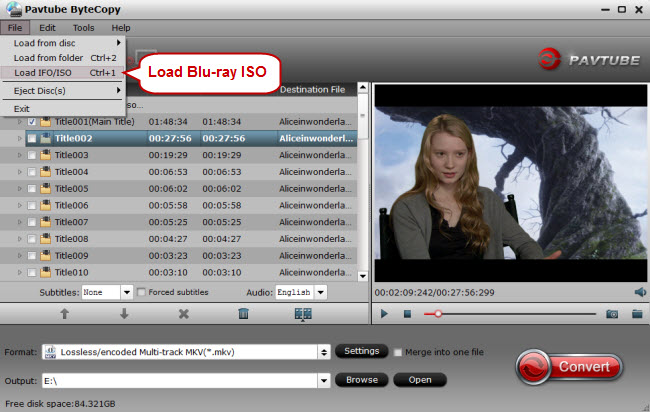Check the Title004 checkbox
Viewport: 650px width, 412px height.
coord(32,172)
